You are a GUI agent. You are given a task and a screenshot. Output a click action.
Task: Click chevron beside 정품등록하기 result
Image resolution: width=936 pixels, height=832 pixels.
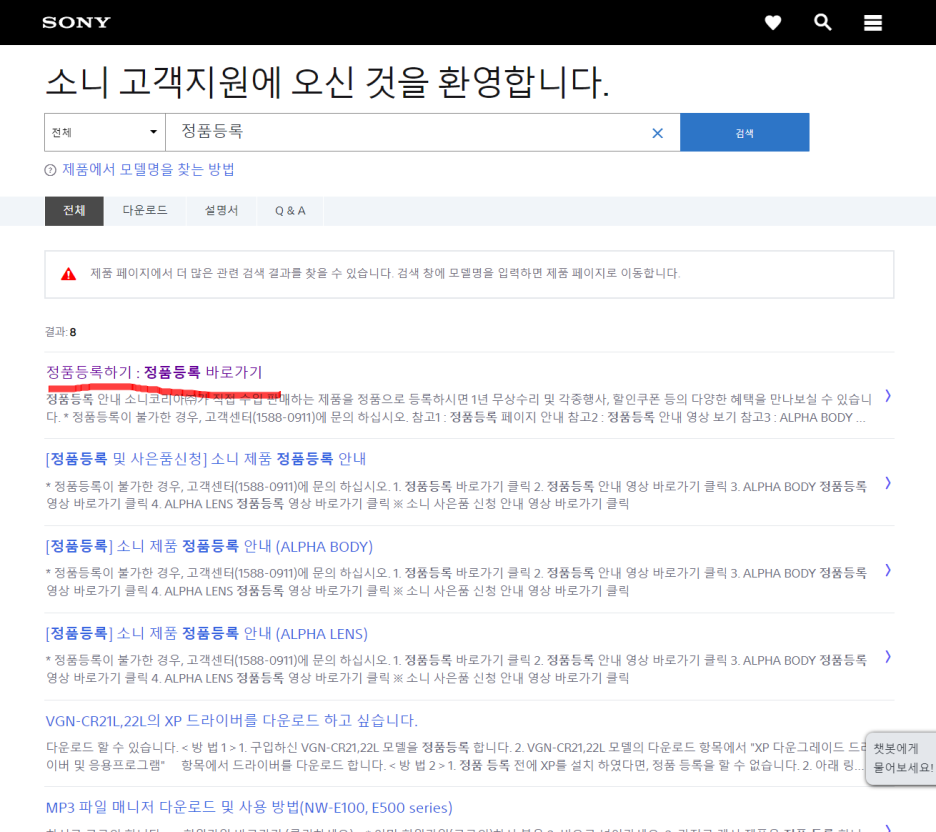pos(888,396)
